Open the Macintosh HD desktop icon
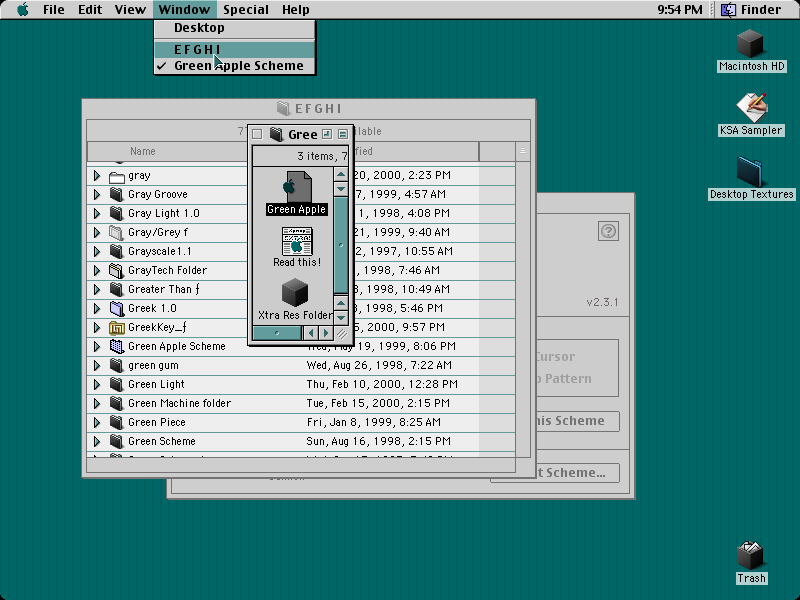 click(751, 44)
